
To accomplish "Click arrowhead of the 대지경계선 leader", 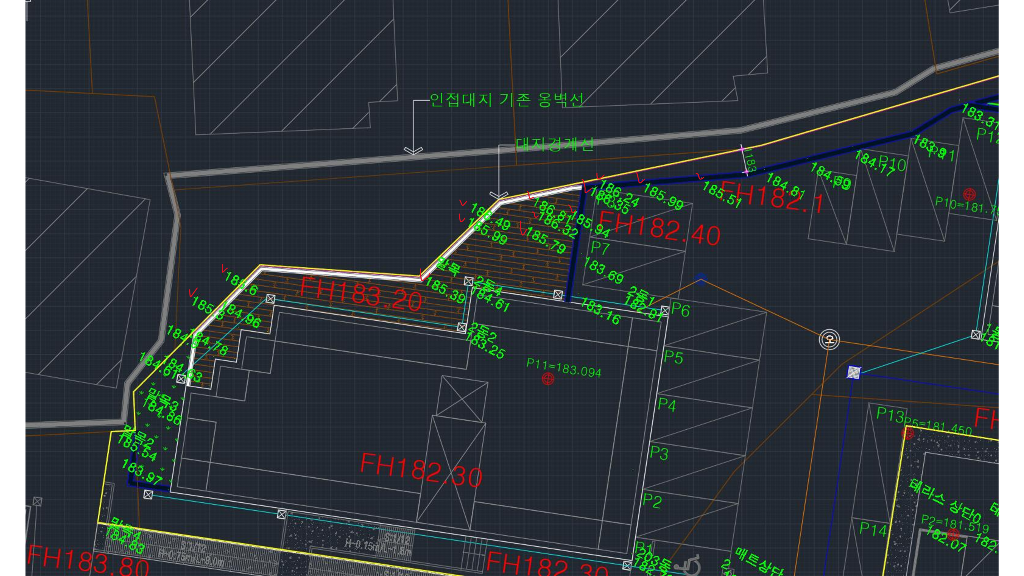I will pyautogui.click(x=500, y=193).
